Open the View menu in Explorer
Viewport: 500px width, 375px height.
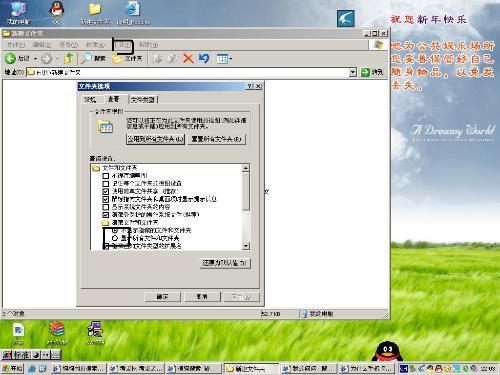pos(68,44)
